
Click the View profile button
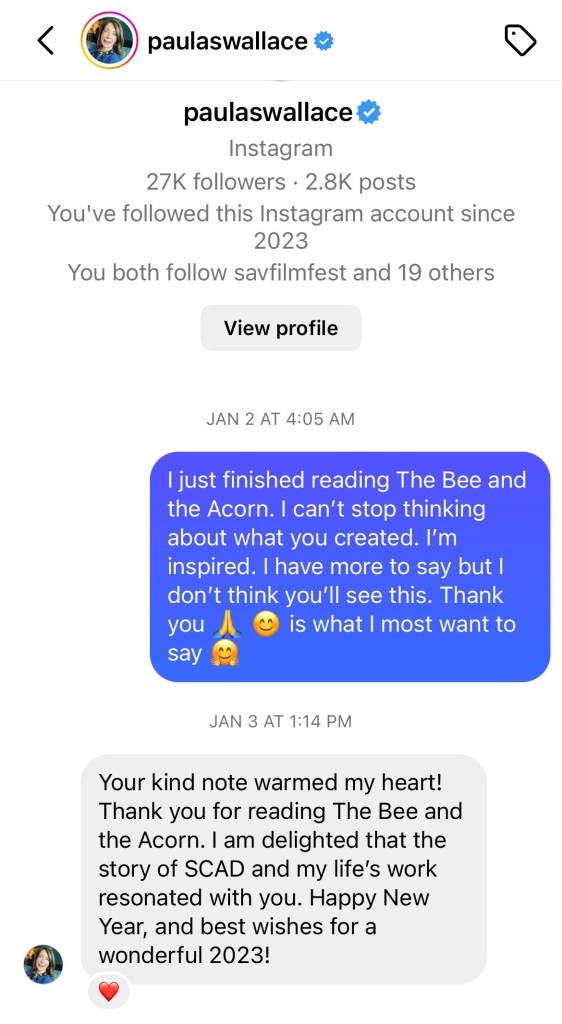(281, 328)
